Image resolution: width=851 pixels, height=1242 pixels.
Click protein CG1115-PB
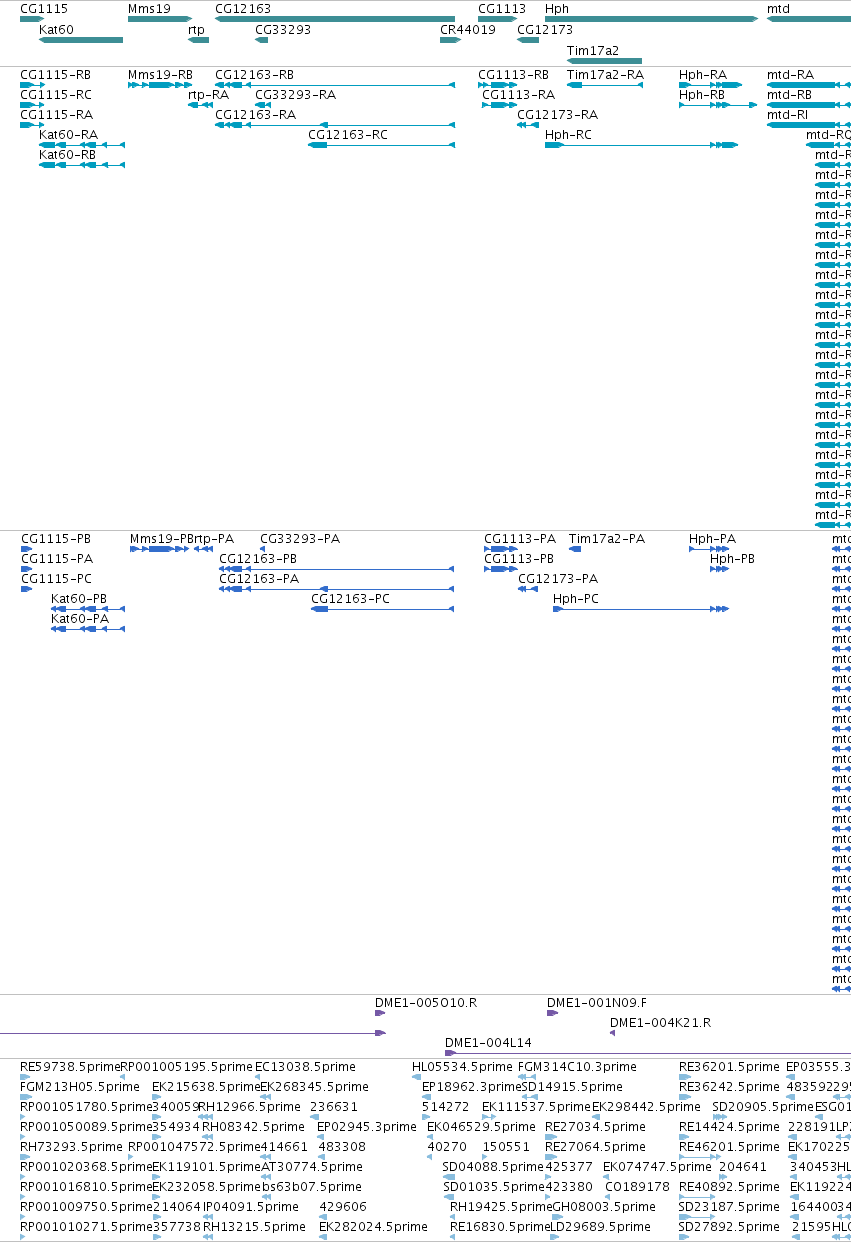[56, 539]
